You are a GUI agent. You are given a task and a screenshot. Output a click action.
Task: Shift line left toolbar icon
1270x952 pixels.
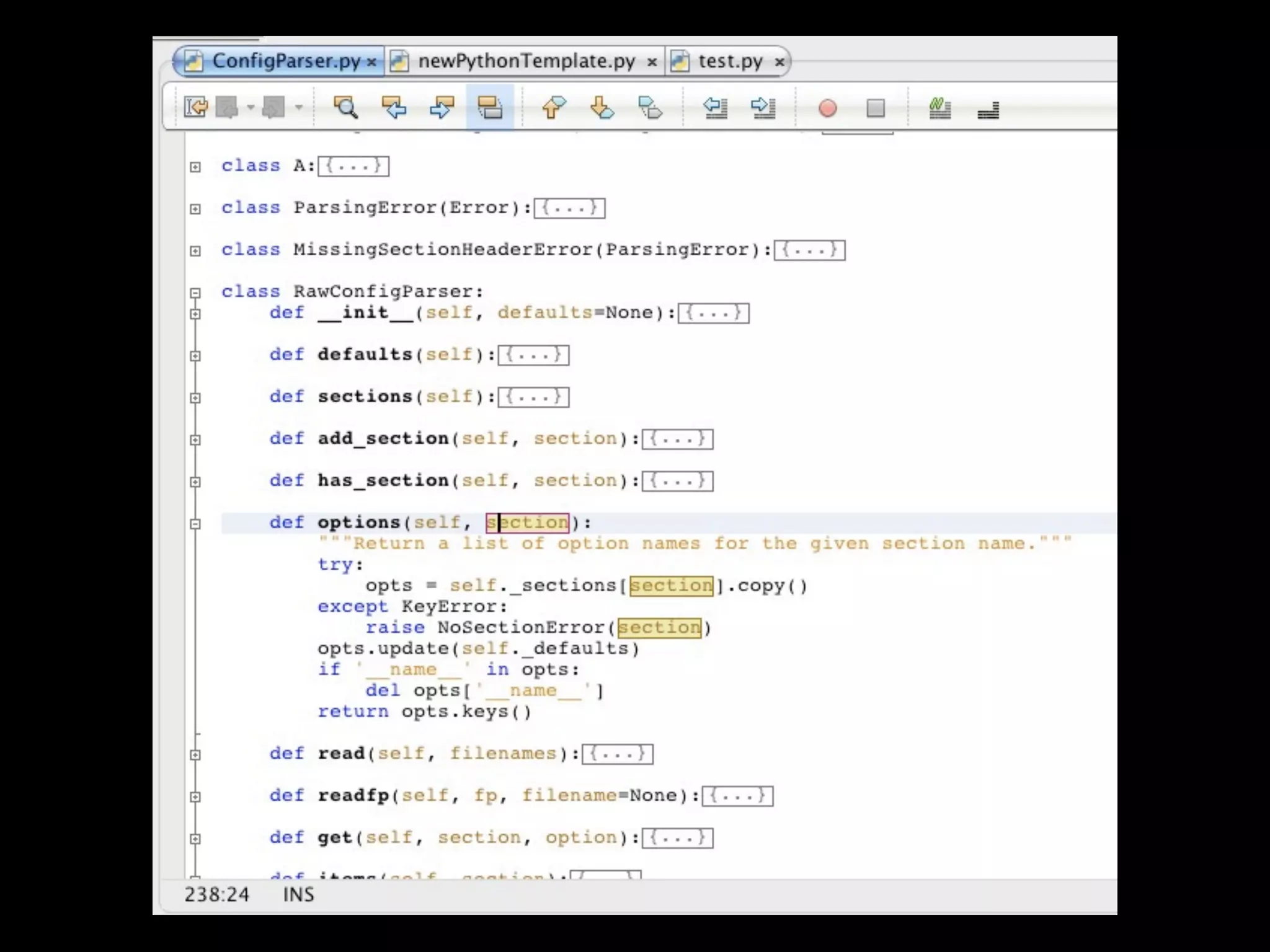coord(715,108)
